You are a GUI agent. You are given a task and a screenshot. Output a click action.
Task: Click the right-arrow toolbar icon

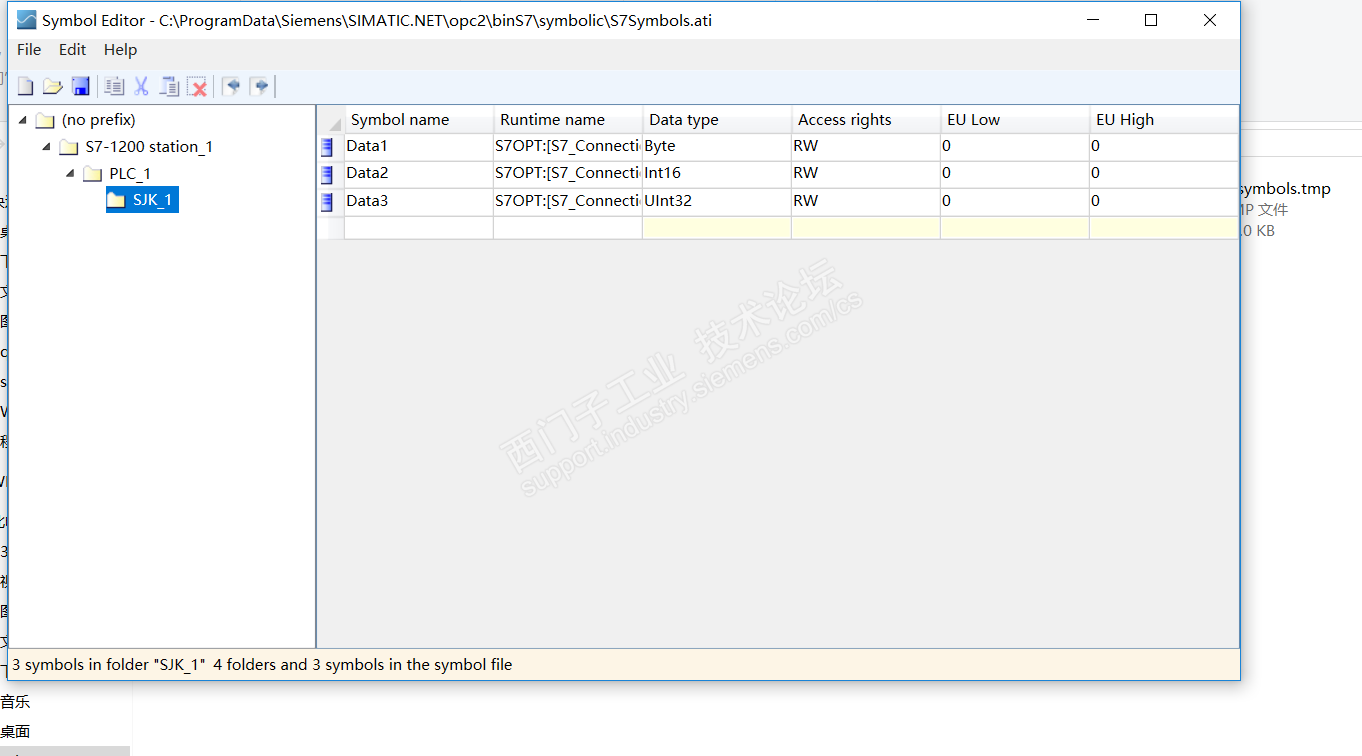[x=260, y=87]
